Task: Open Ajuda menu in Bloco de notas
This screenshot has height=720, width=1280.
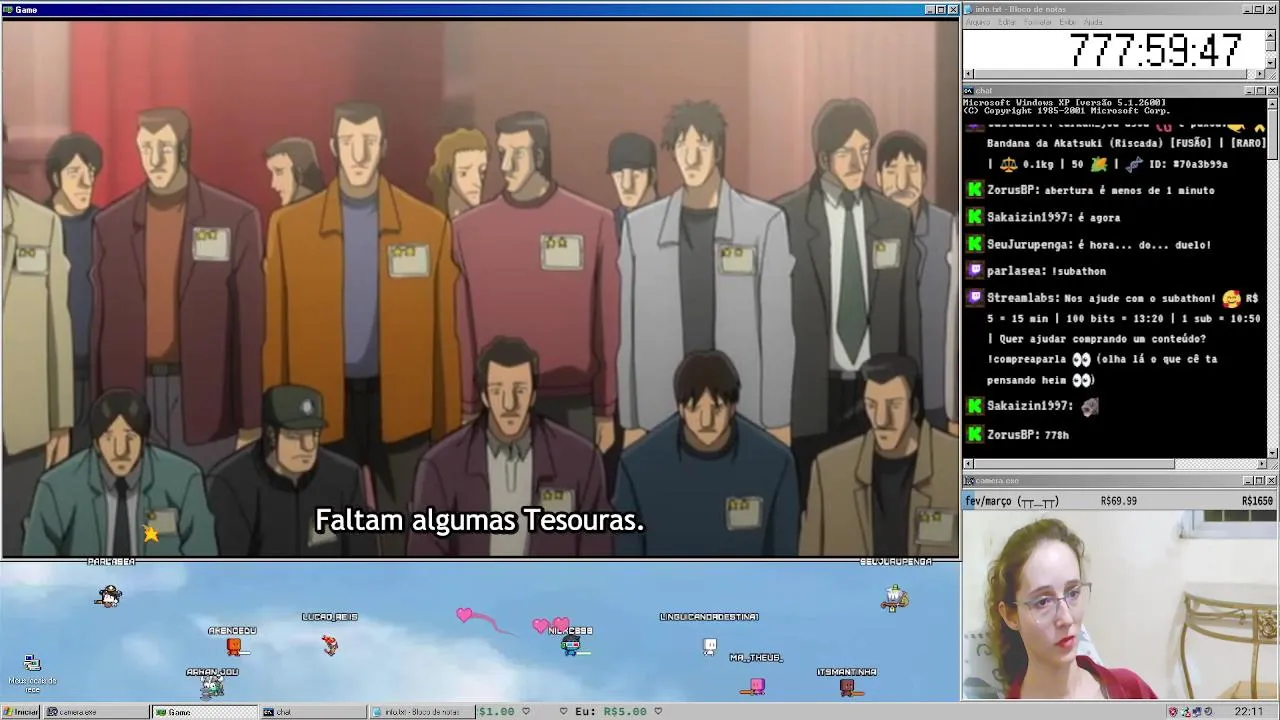Action: coord(1093,22)
